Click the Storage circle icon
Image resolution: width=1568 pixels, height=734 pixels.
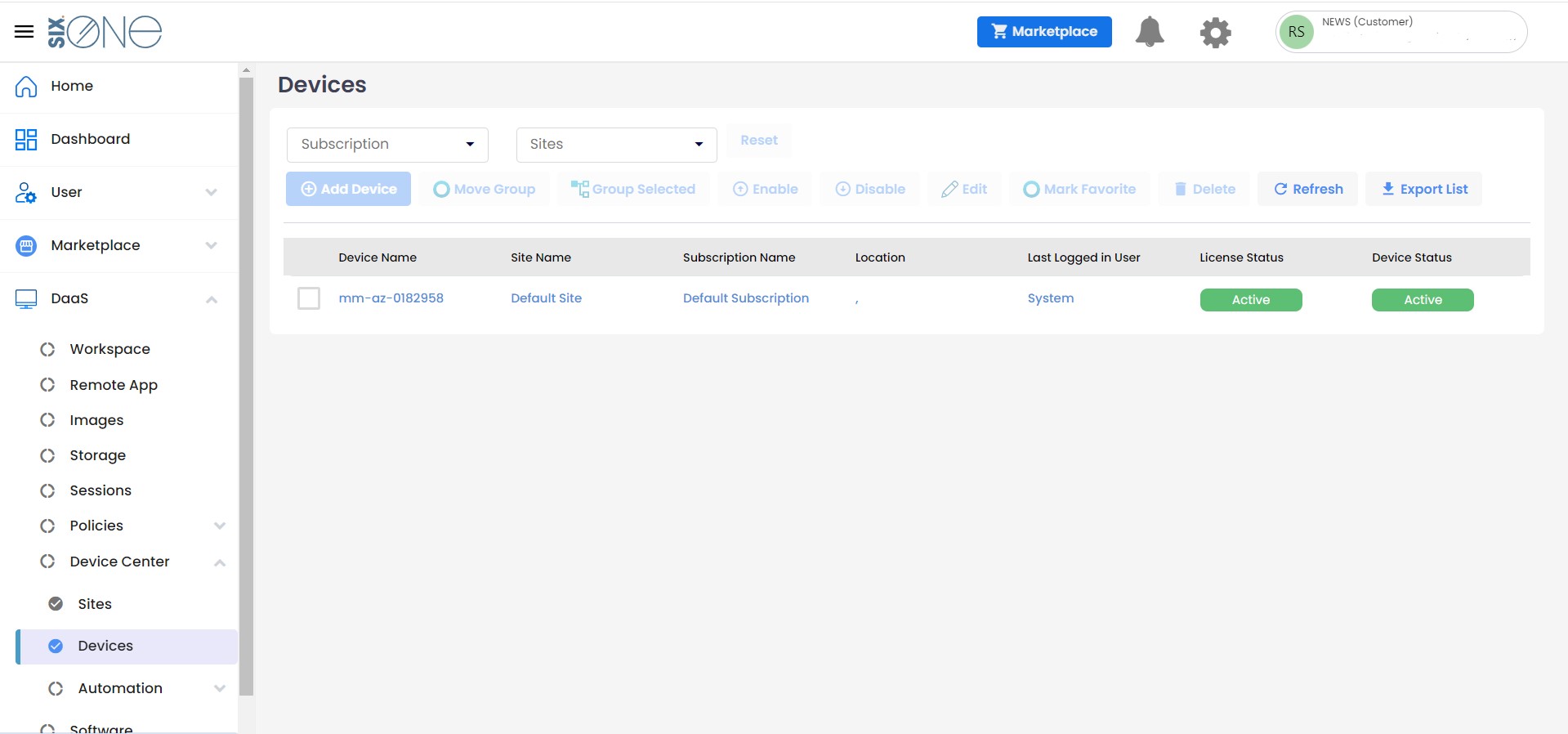tap(47, 455)
